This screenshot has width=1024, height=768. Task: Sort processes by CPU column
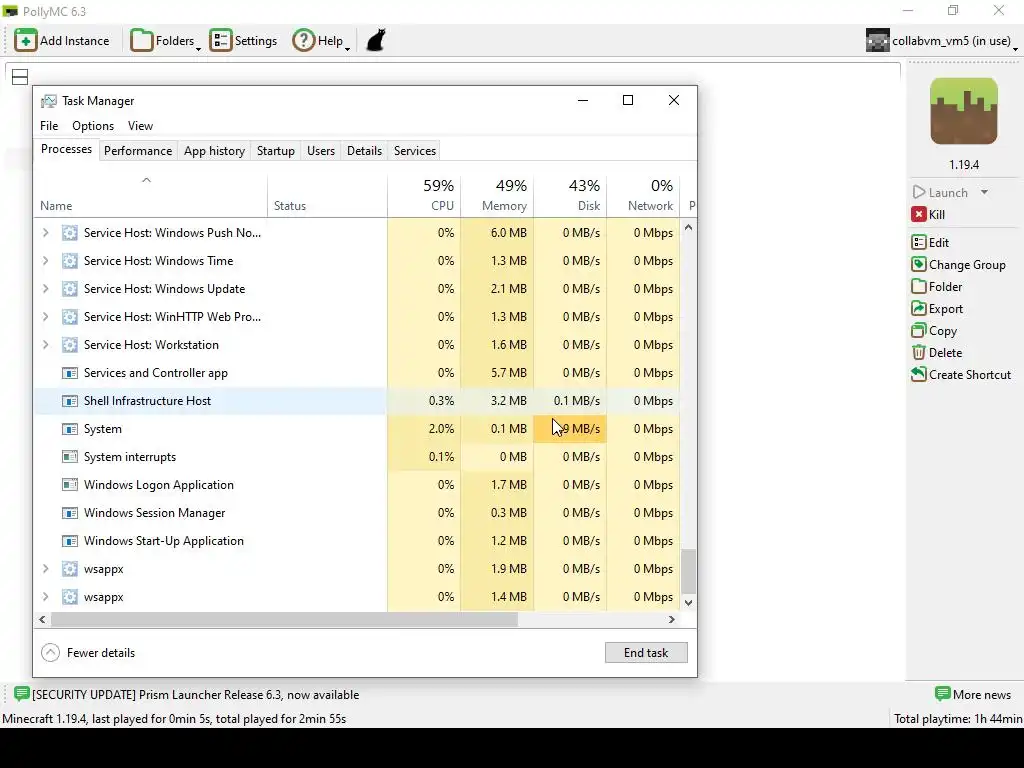(424, 195)
